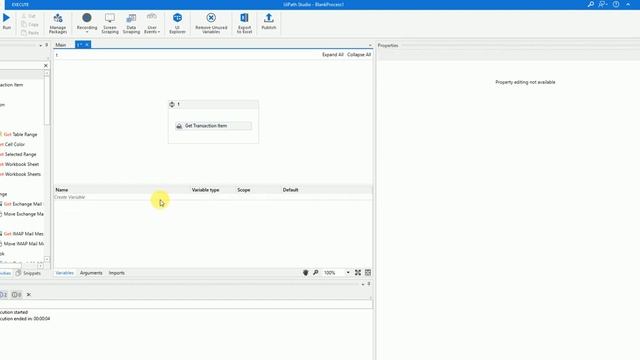Click the Name column header
Screen dimensions: 640x360
click(x=62, y=190)
